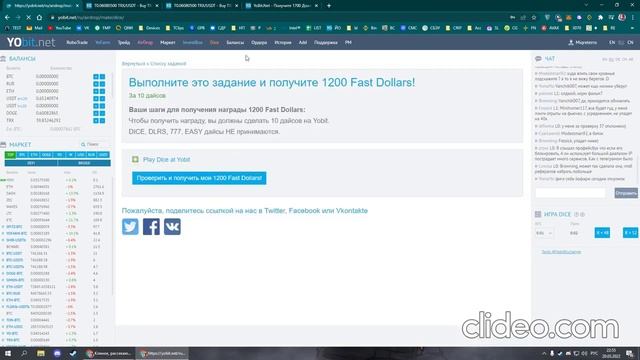Viewport: 640px width, 360px height.
Task: Click the market icon beside МАРКЕТ
Action: click(3, 144)
